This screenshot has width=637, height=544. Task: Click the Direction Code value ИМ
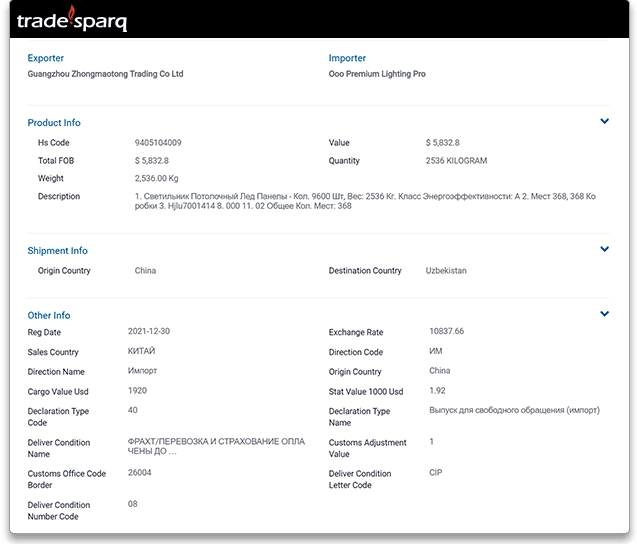(436, 351)
